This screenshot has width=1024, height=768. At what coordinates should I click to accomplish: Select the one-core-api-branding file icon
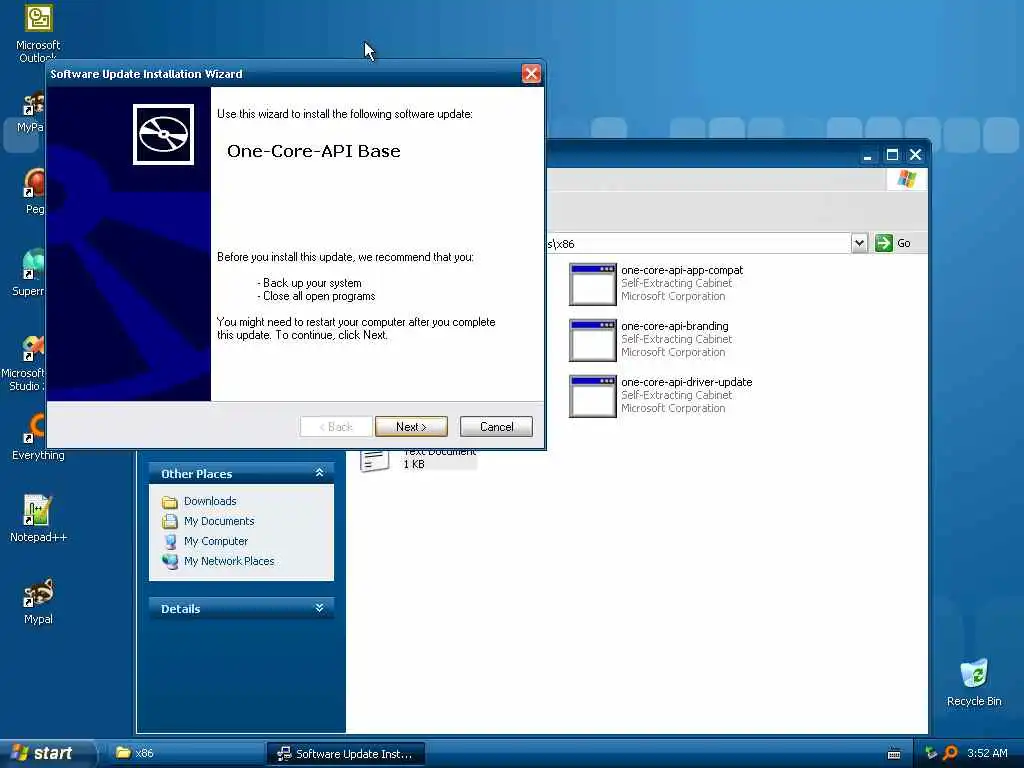tap(592, 340)
